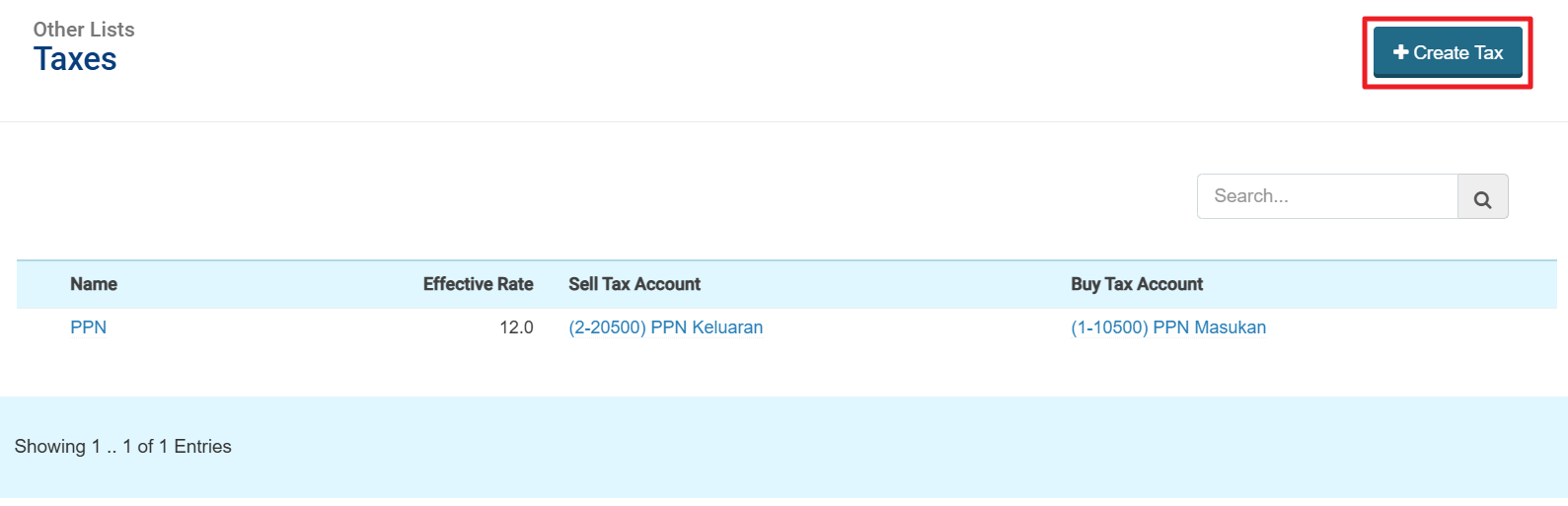Sort by the Name column header
This screenshot has width=1568, height=506.
click(94, 284)
